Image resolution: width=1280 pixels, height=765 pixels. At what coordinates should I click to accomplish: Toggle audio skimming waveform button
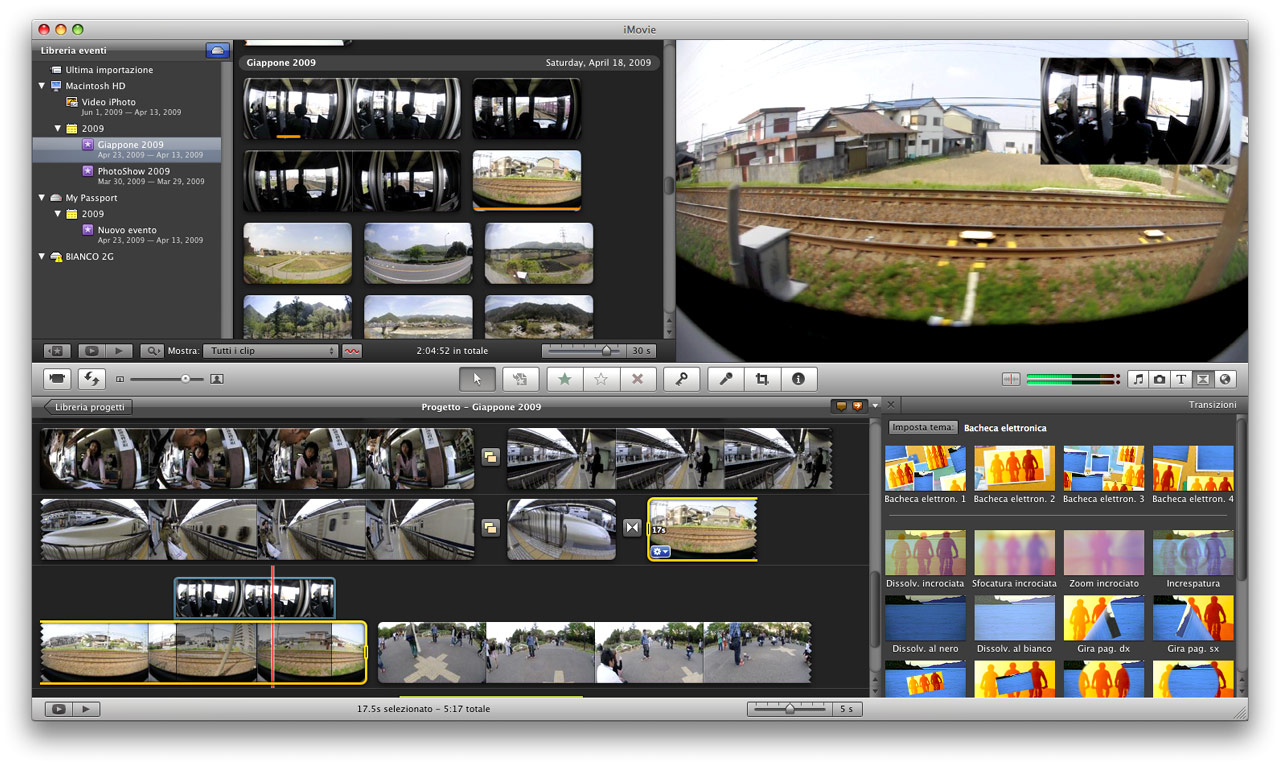(x=352, y=351)
